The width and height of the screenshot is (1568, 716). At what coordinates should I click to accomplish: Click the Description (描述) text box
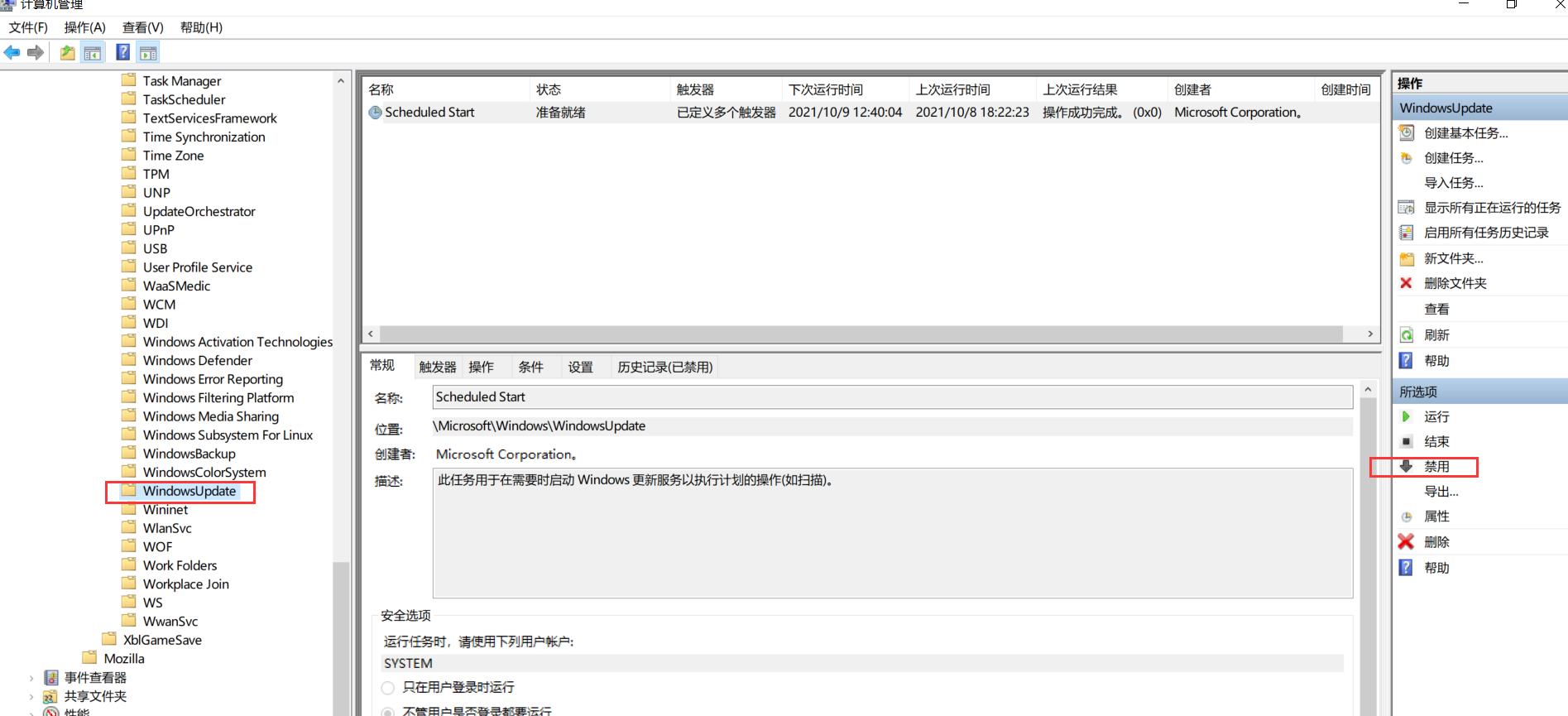pos(893,533)
